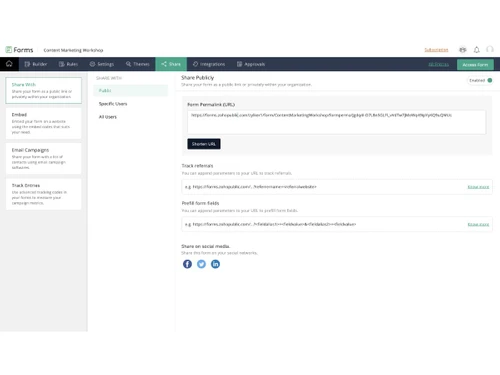500x375 pixels.
Task: Click the Subscription link
Action: [436, 50]
